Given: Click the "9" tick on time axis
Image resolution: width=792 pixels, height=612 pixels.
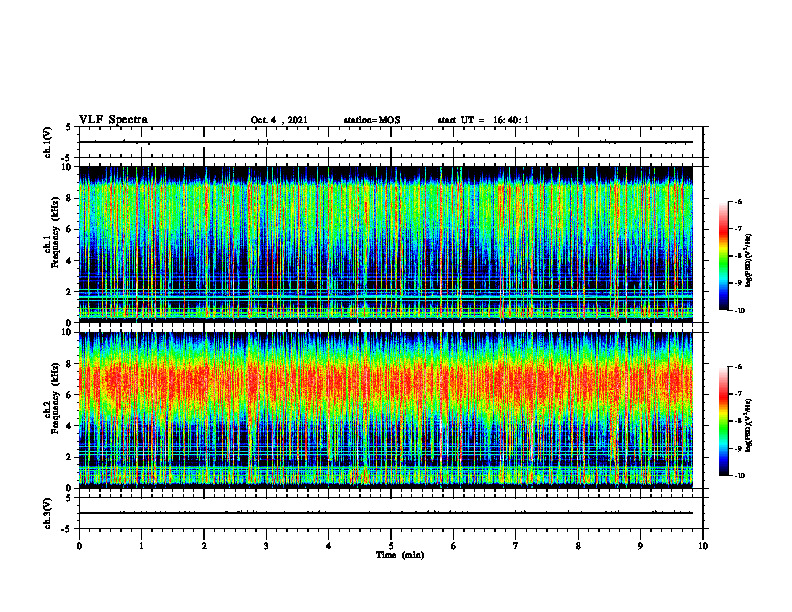Looking at the screenshot, I should [x=640, y=546].
